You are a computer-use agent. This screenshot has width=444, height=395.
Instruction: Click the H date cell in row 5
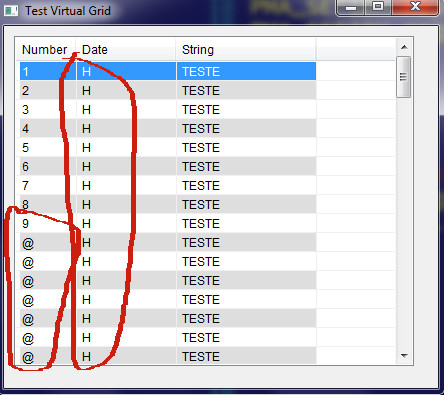126,147
